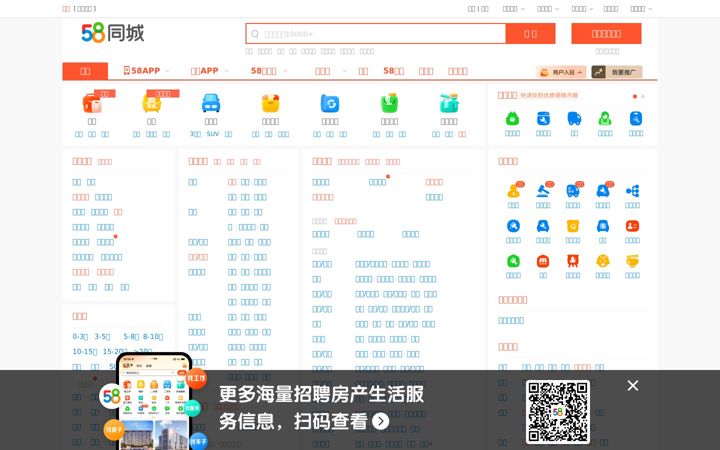Click the red ID card icon

632,226
